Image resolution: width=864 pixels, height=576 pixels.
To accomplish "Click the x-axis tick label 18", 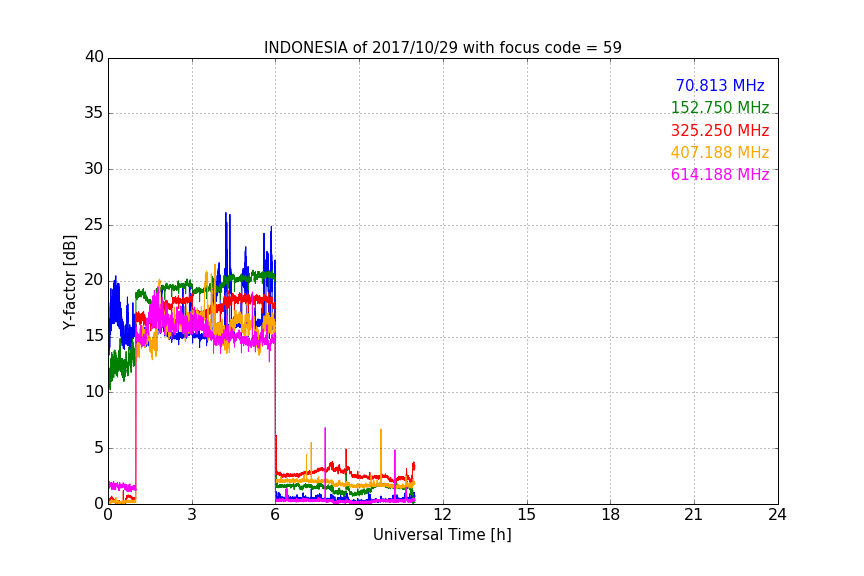I will click(611, 515).
